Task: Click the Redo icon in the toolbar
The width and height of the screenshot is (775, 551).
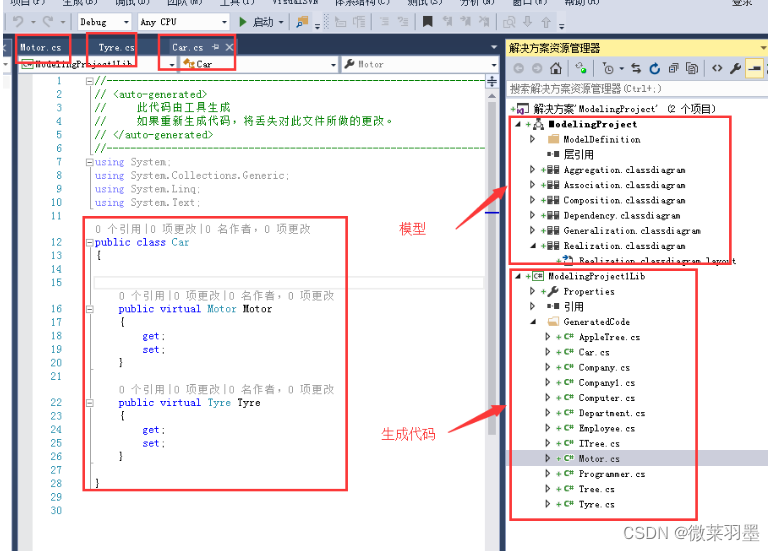Action: pos(48,22)
